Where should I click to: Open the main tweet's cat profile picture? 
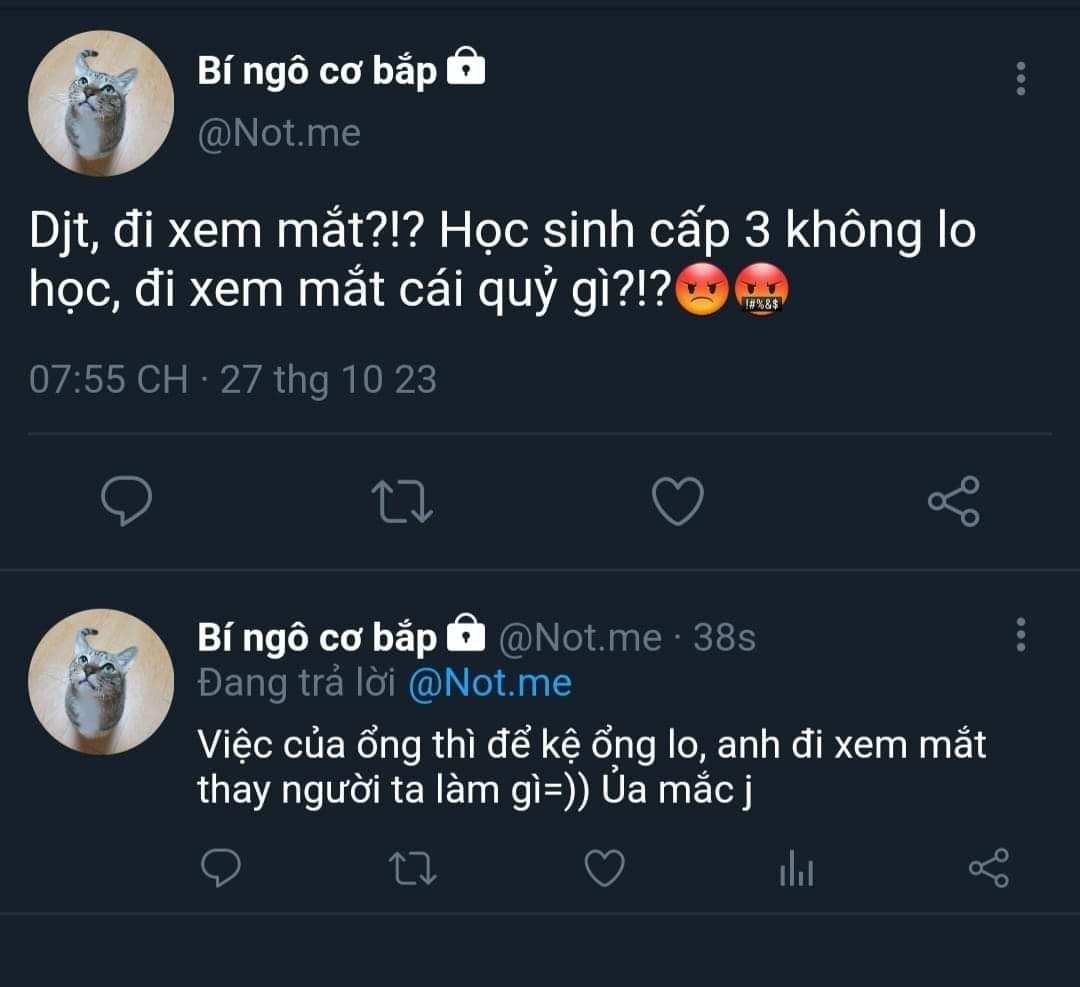(100, 104)
